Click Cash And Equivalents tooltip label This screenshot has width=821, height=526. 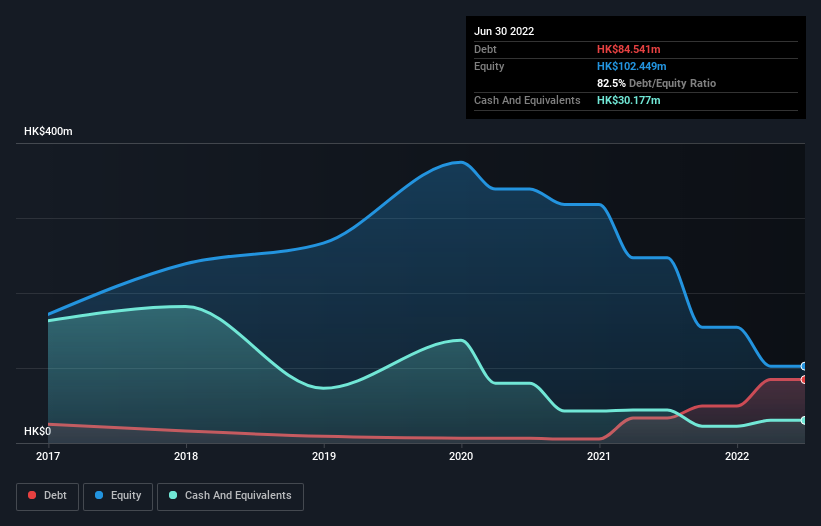527,100
